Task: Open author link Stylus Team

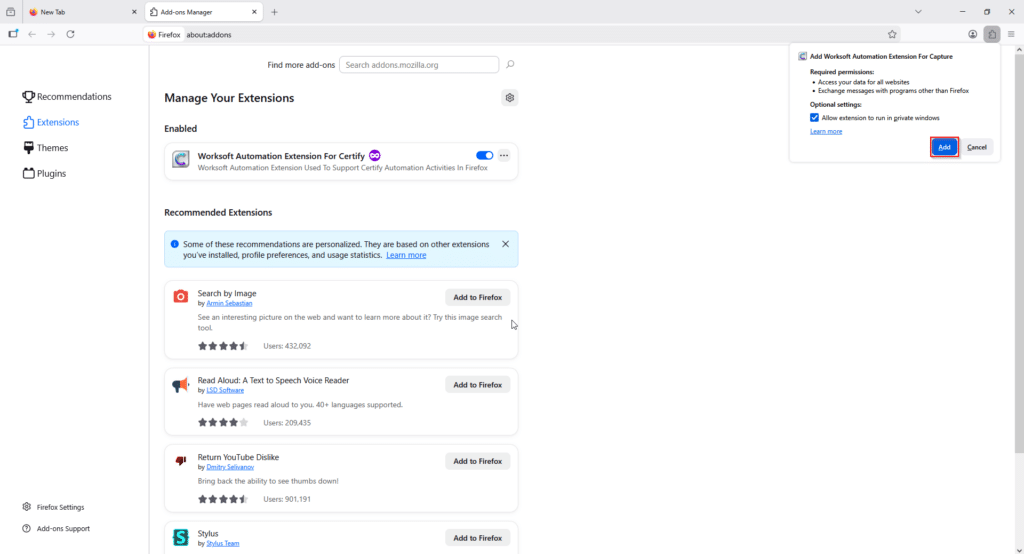Action: (223, 544)
